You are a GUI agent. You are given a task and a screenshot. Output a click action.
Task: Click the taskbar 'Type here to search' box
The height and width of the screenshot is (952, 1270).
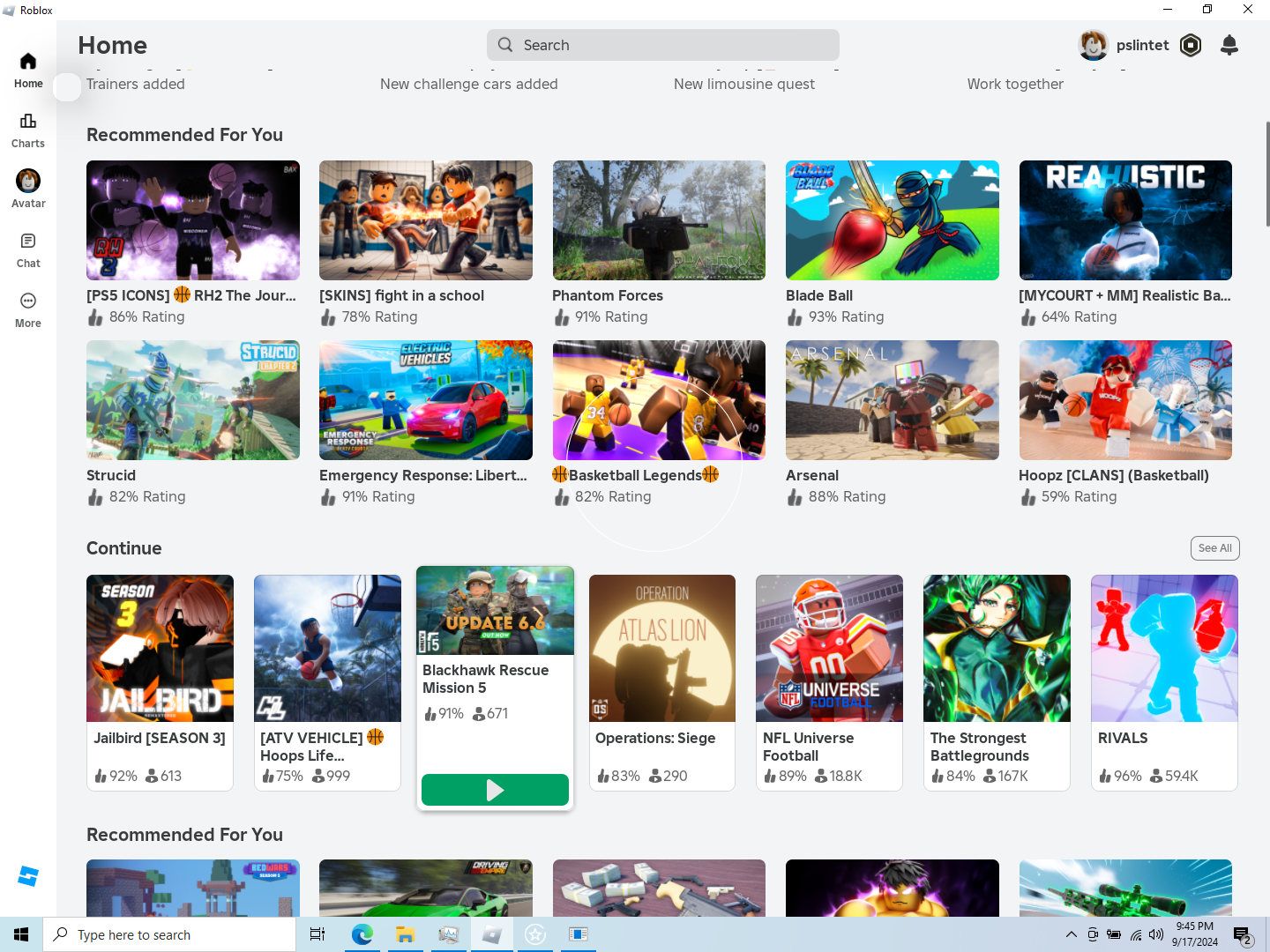169,934
